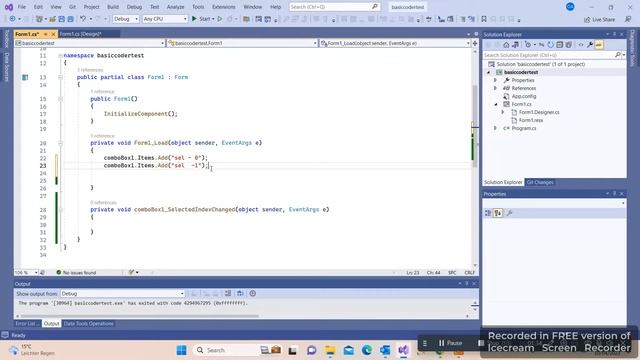Expand the Program.cs node
640x360 pixels.
coord(496,128)
